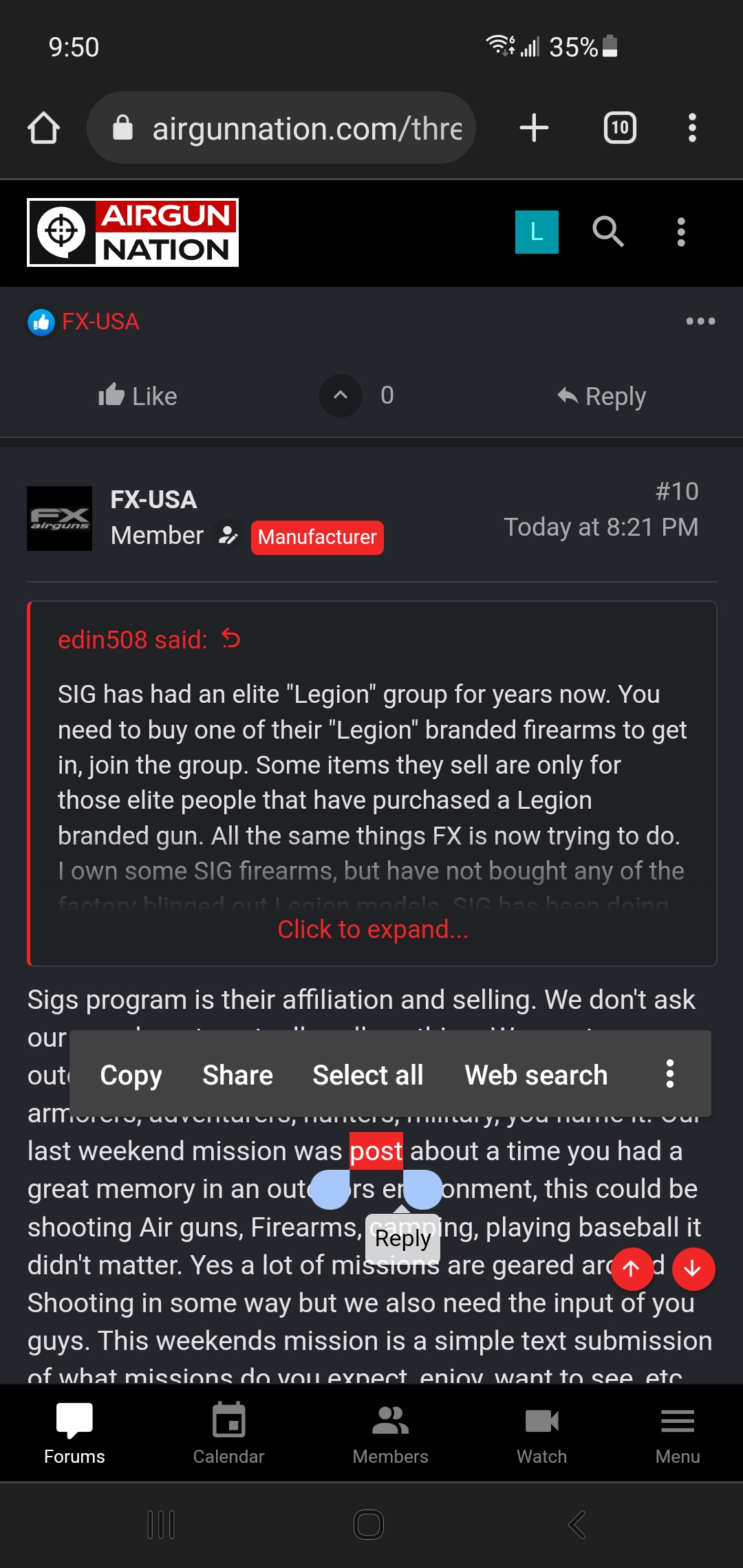Go to quoted post via edin508 arrow icon

coord(231,640)
